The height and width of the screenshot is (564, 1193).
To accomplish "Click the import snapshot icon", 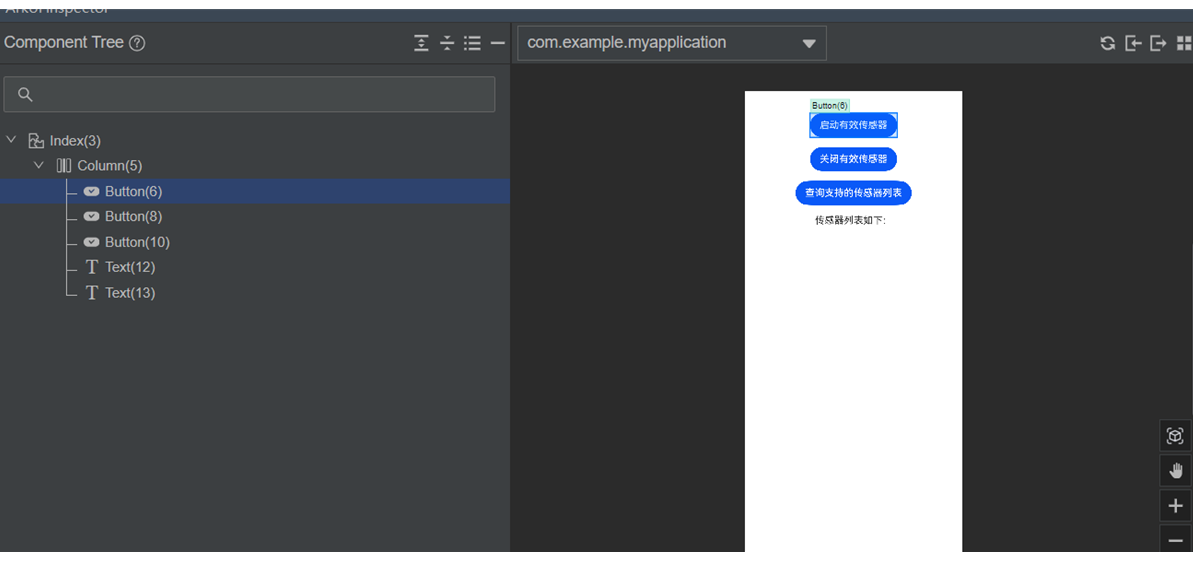I will click(x=1133, y=43).
